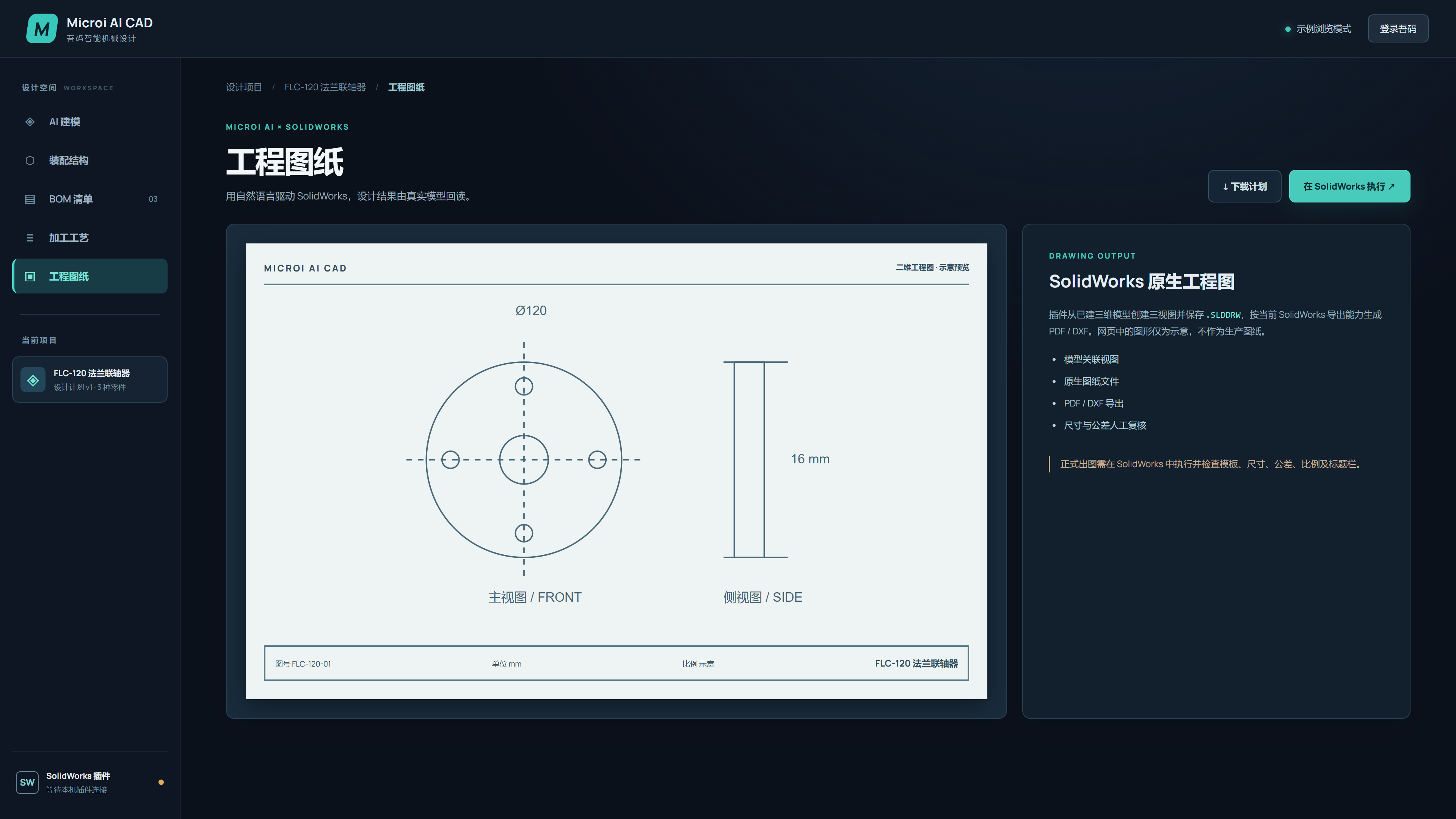Open the 加工工艺 menu item
1456x819 pixels.
click(x=90, y=238)
